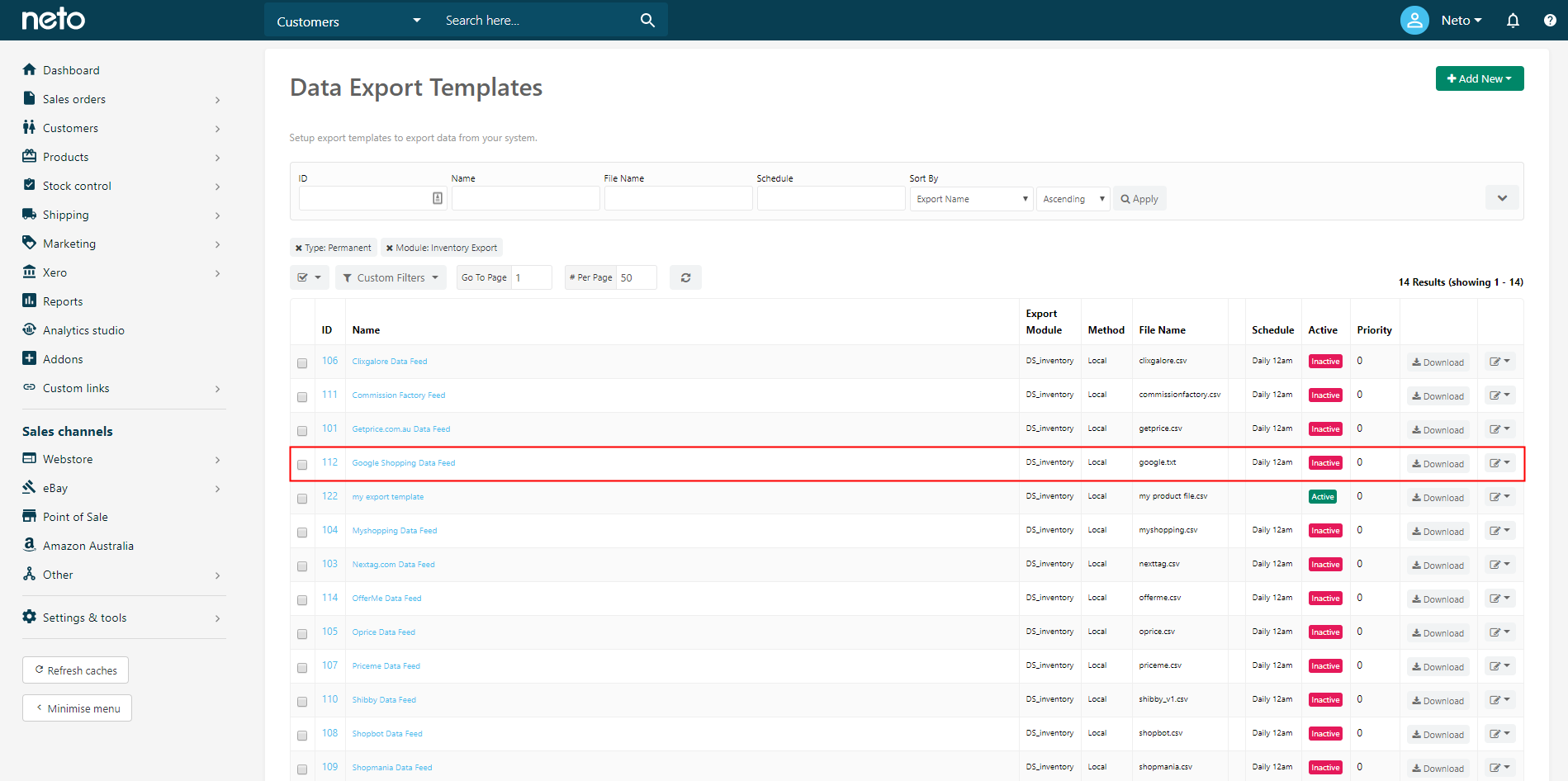1568x781 pixels.
Task: Open edit menu for my export template
Action: click(1499, 497)
